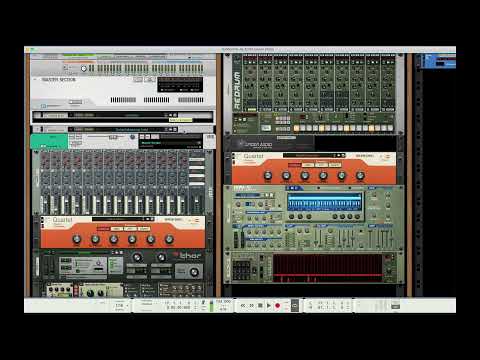480x360 pixels.
Task: Click the last knob below the Dr. Octo Rex display
Action: click(357, 217)
